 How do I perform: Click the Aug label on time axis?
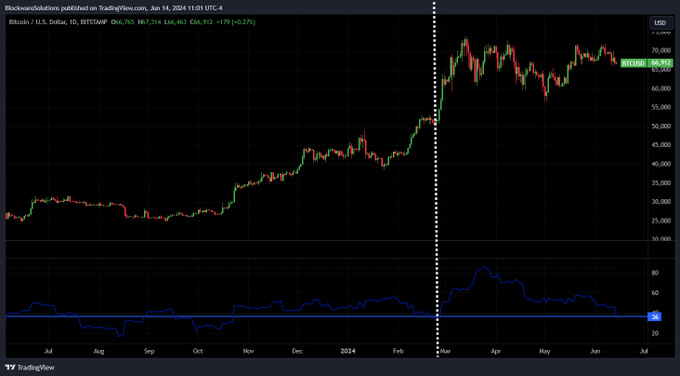[x=99, y=351]
